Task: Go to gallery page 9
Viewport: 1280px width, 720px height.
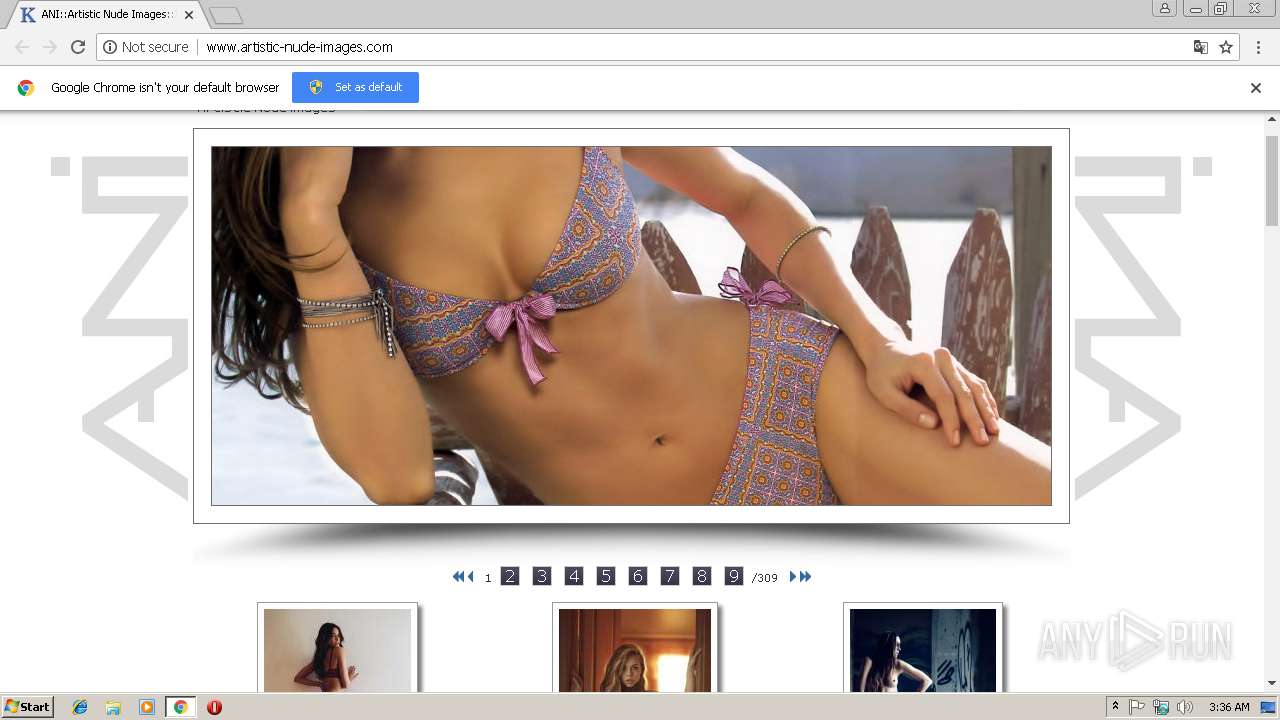Action: (x=734, y=576)
